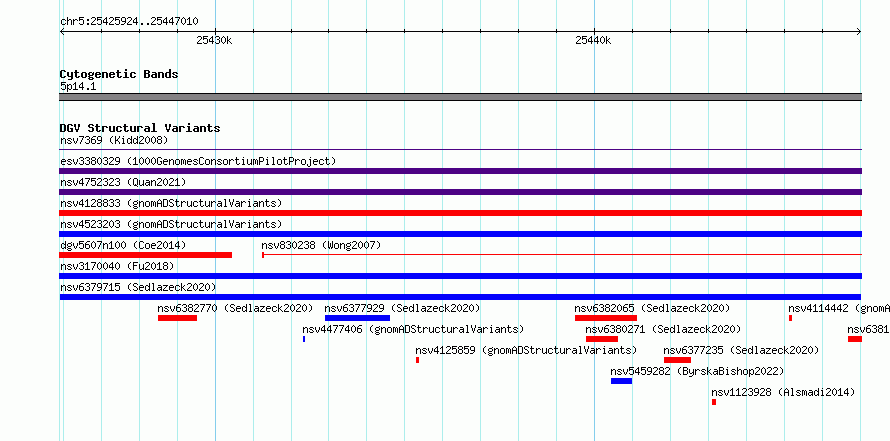The width and height of the screenshot is (890, 441).
Task: Click the 25430k ruler tick label
Action: pos(214,40)
